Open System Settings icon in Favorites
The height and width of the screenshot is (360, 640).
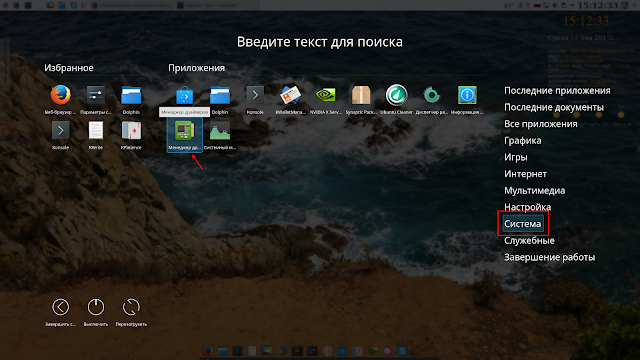click(96, 96)
